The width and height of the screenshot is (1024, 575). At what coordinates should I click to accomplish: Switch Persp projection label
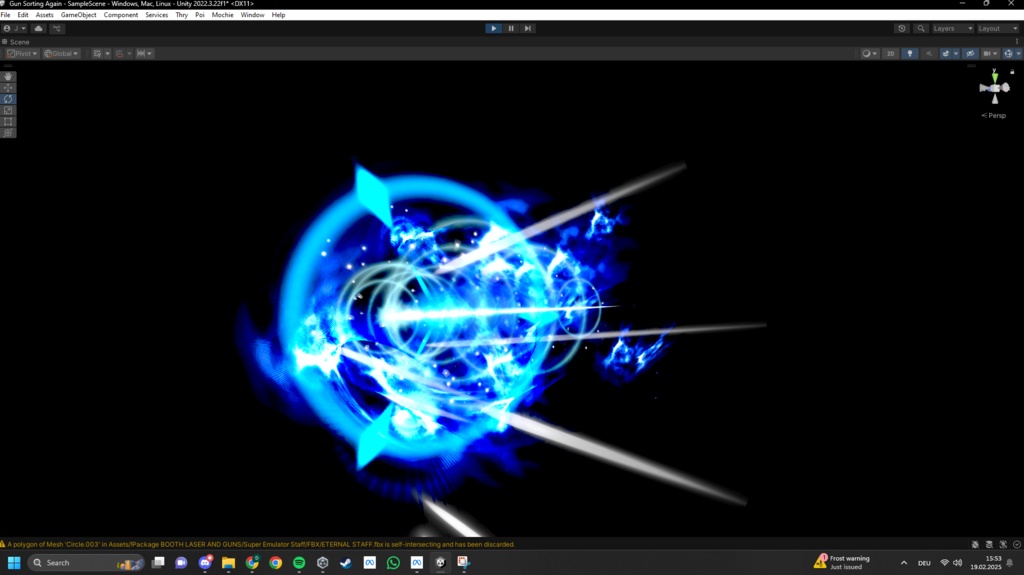[x=993, y=116]
